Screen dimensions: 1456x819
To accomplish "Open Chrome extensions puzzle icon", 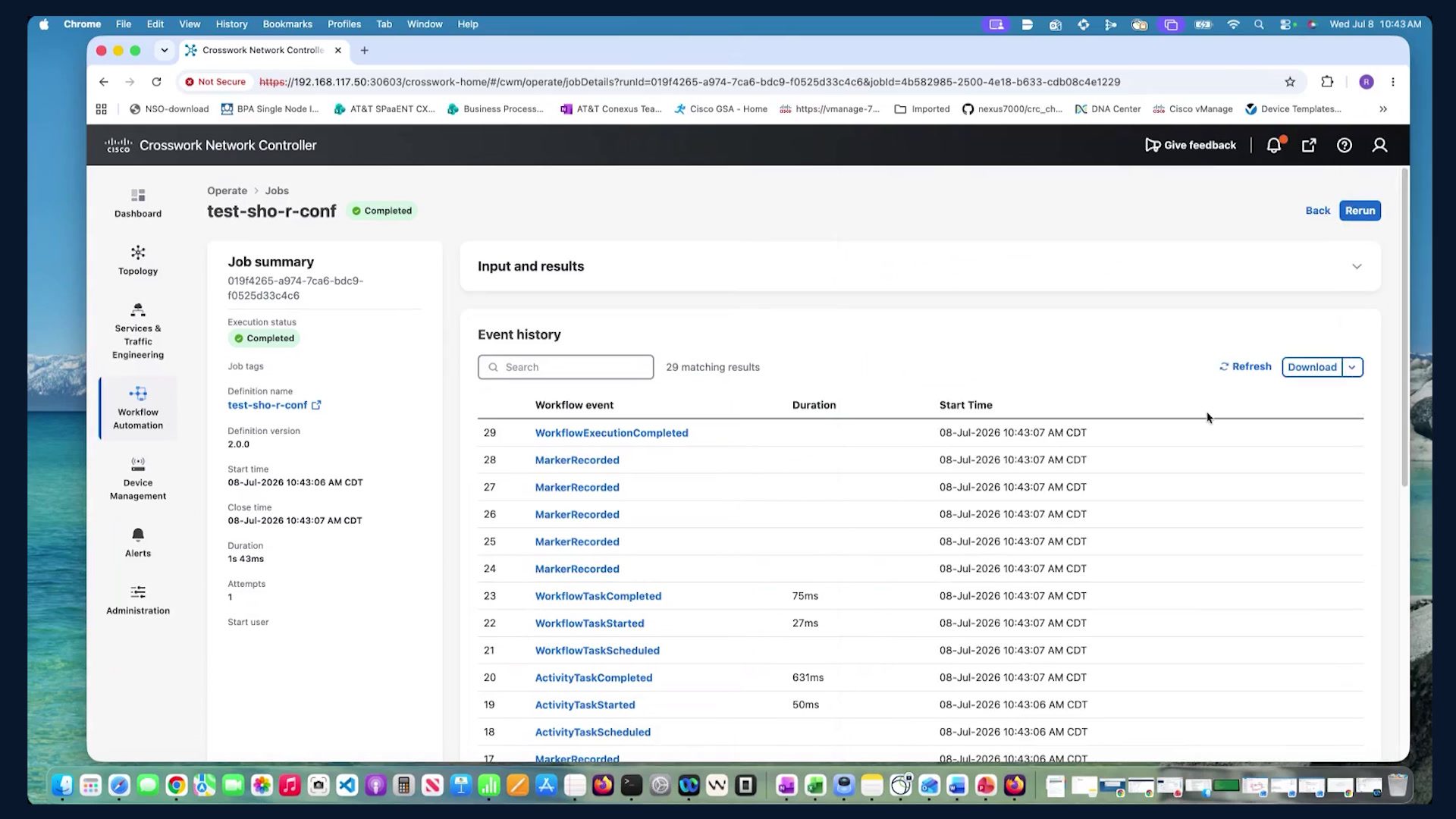I will (1327, 82).
